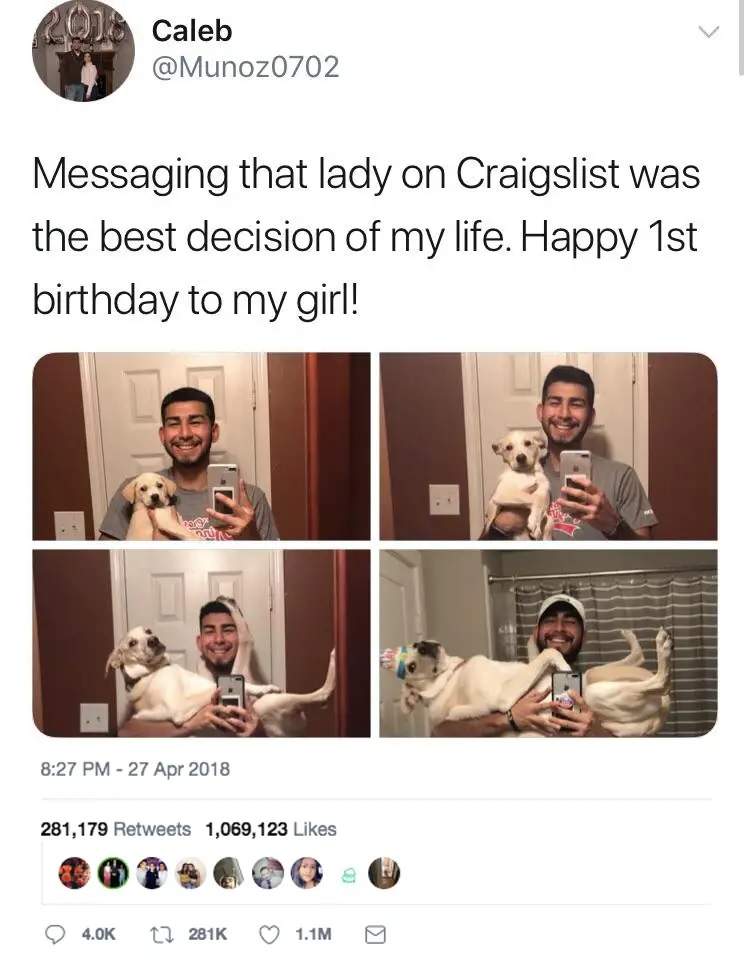Click the reply speech bubble icon
Viewport: 750px width, 966px height.
click(x=56, y=935)
